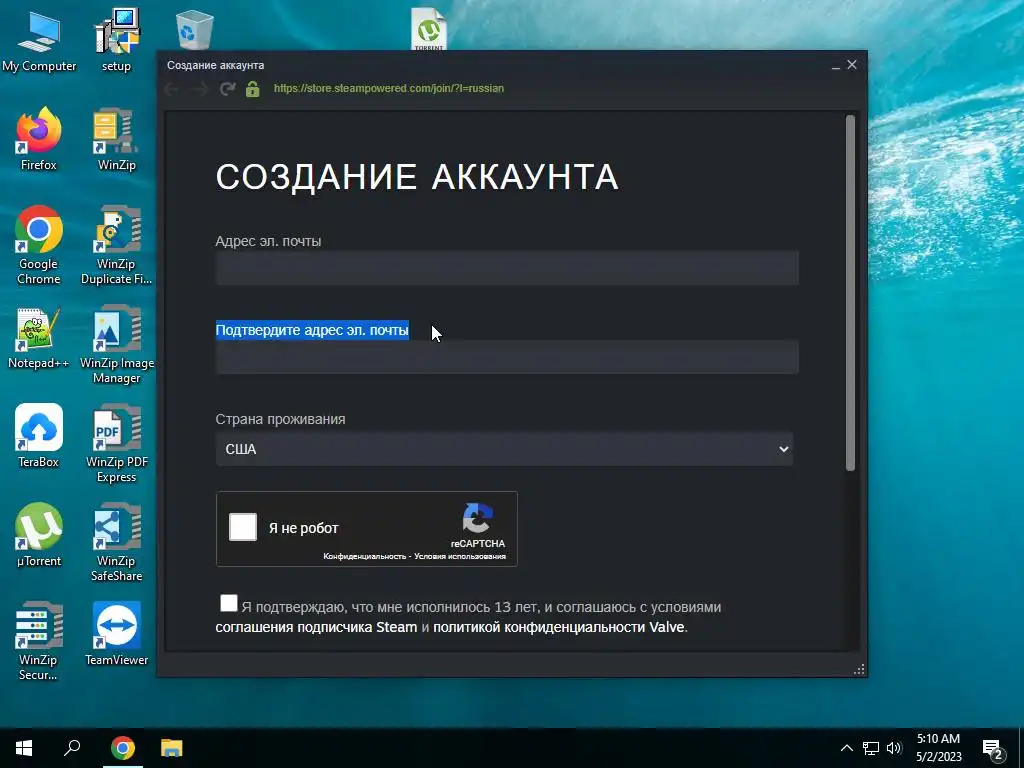Click the store.steampowered.com URL text
1024x768 pixels.
pos(389,88)
